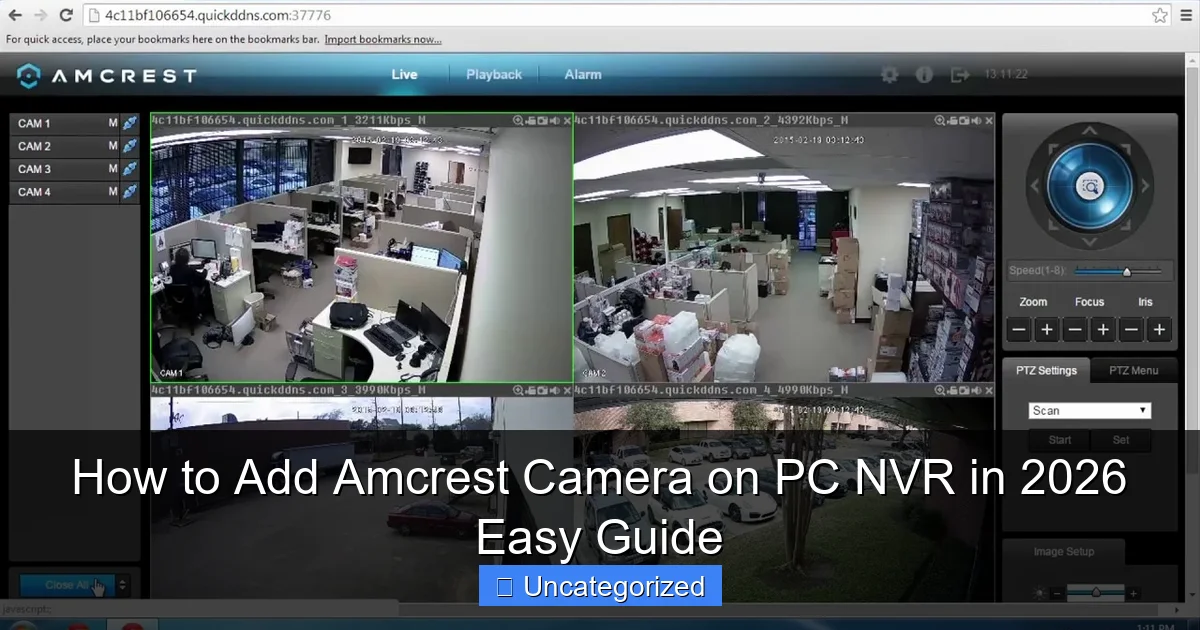Screen dimensions: 1200x630
Task: Open the settings gear in the top bar
Action: (888, 74)
